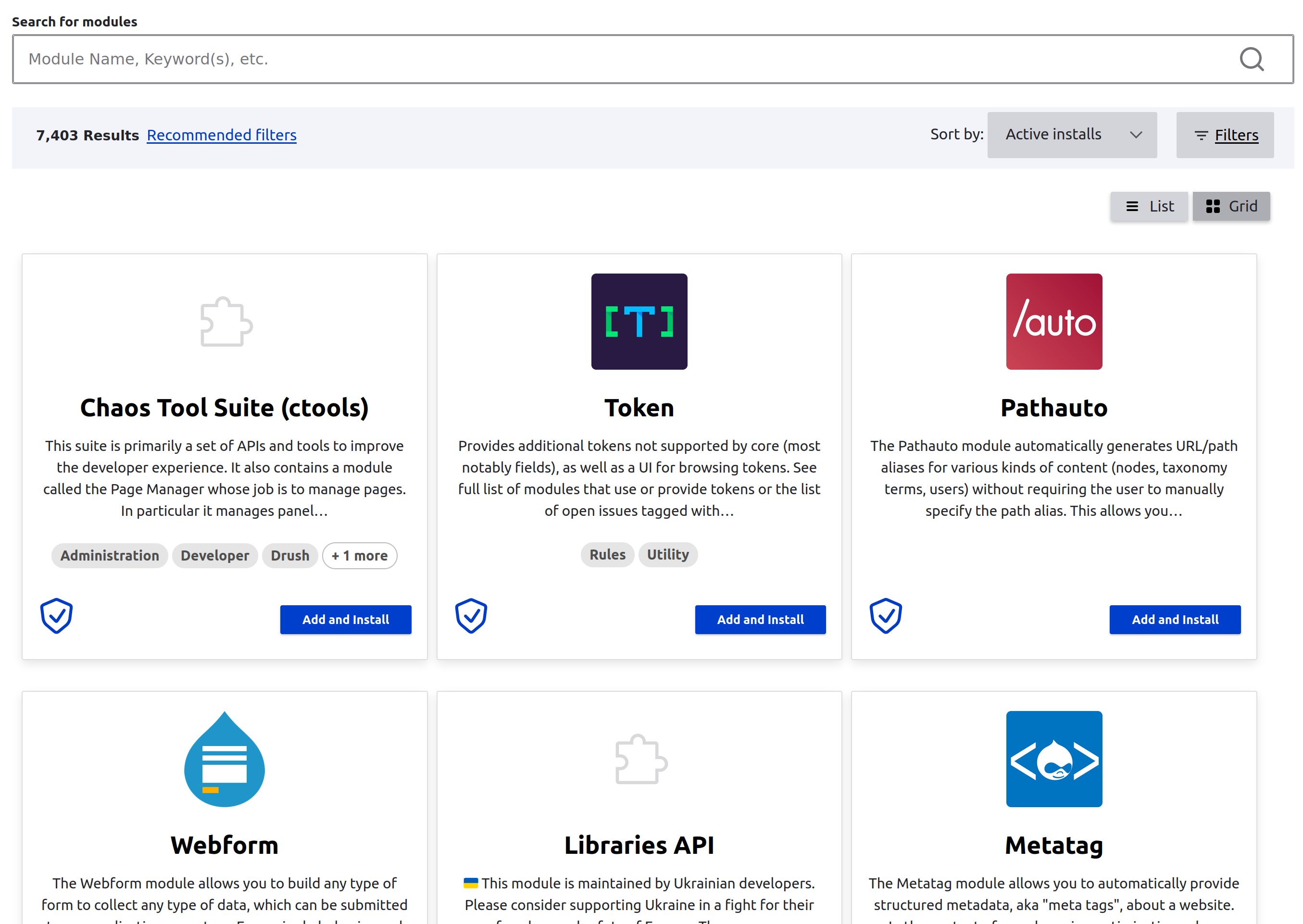1303x924 pixels.
Task: Click the security shield icon on Token card
Action: tap(471, 615)
